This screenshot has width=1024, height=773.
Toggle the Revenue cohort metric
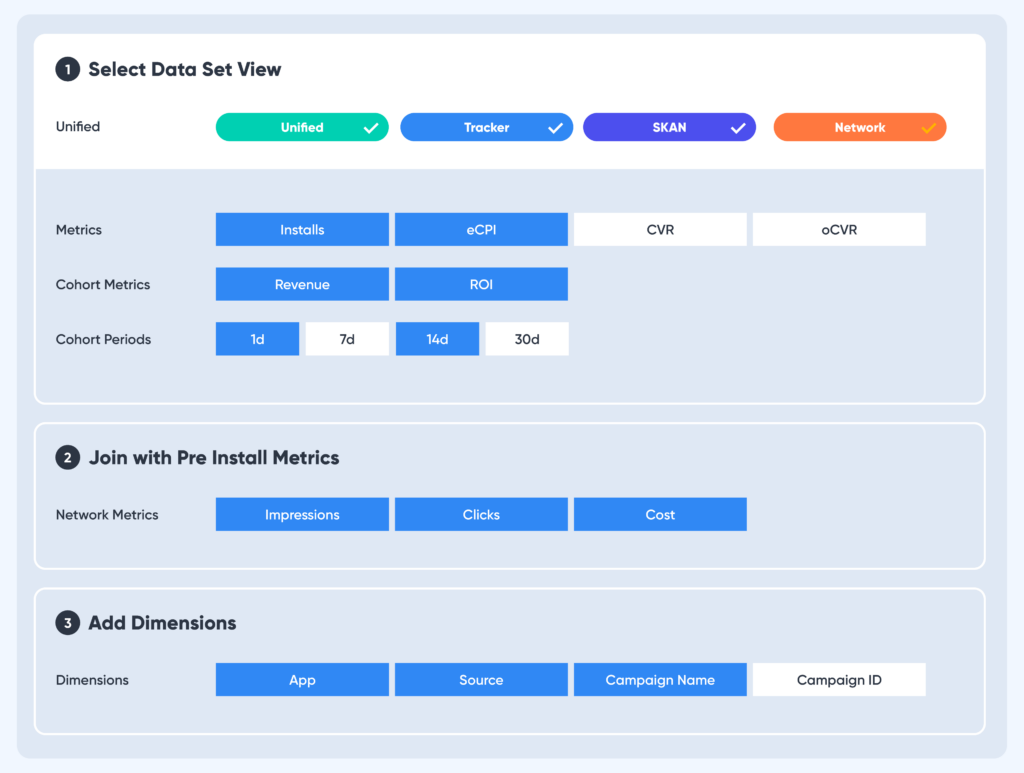coord(302,284)
